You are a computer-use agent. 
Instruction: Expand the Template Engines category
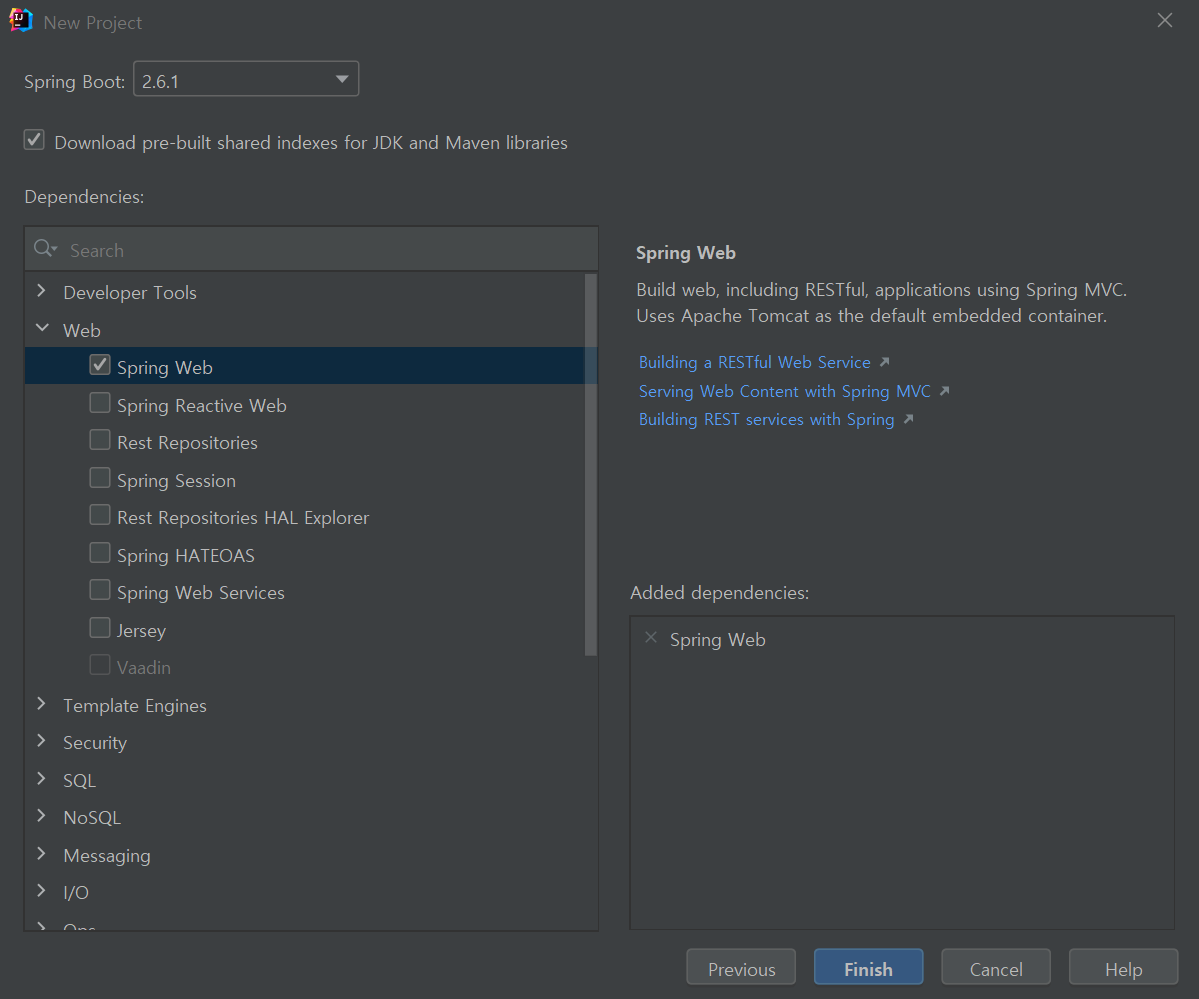pos(41,704)
